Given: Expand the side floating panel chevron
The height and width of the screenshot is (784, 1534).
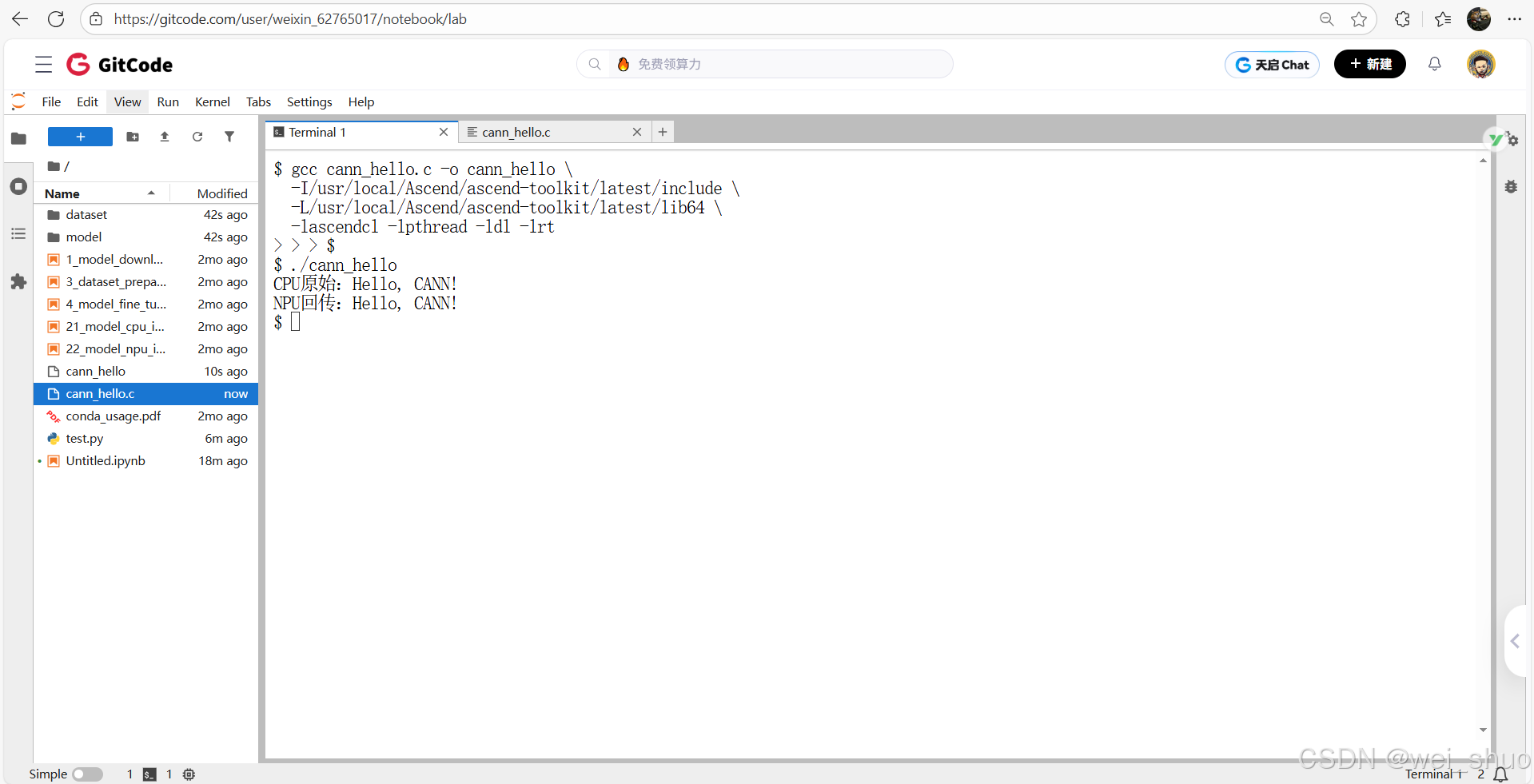Looking at the screenshot, I should [x=1515, y=641].
